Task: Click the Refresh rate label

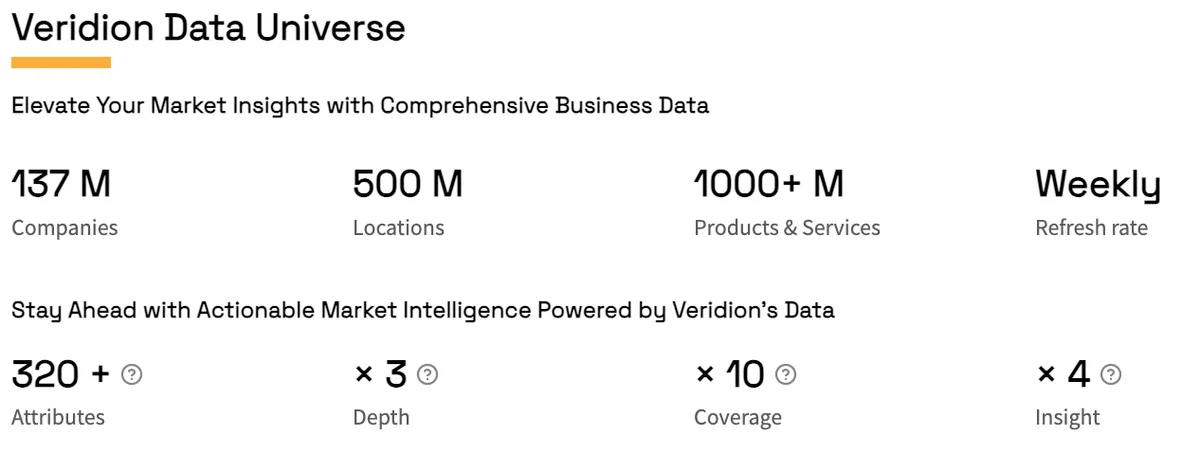Action: pos(1091,228)
